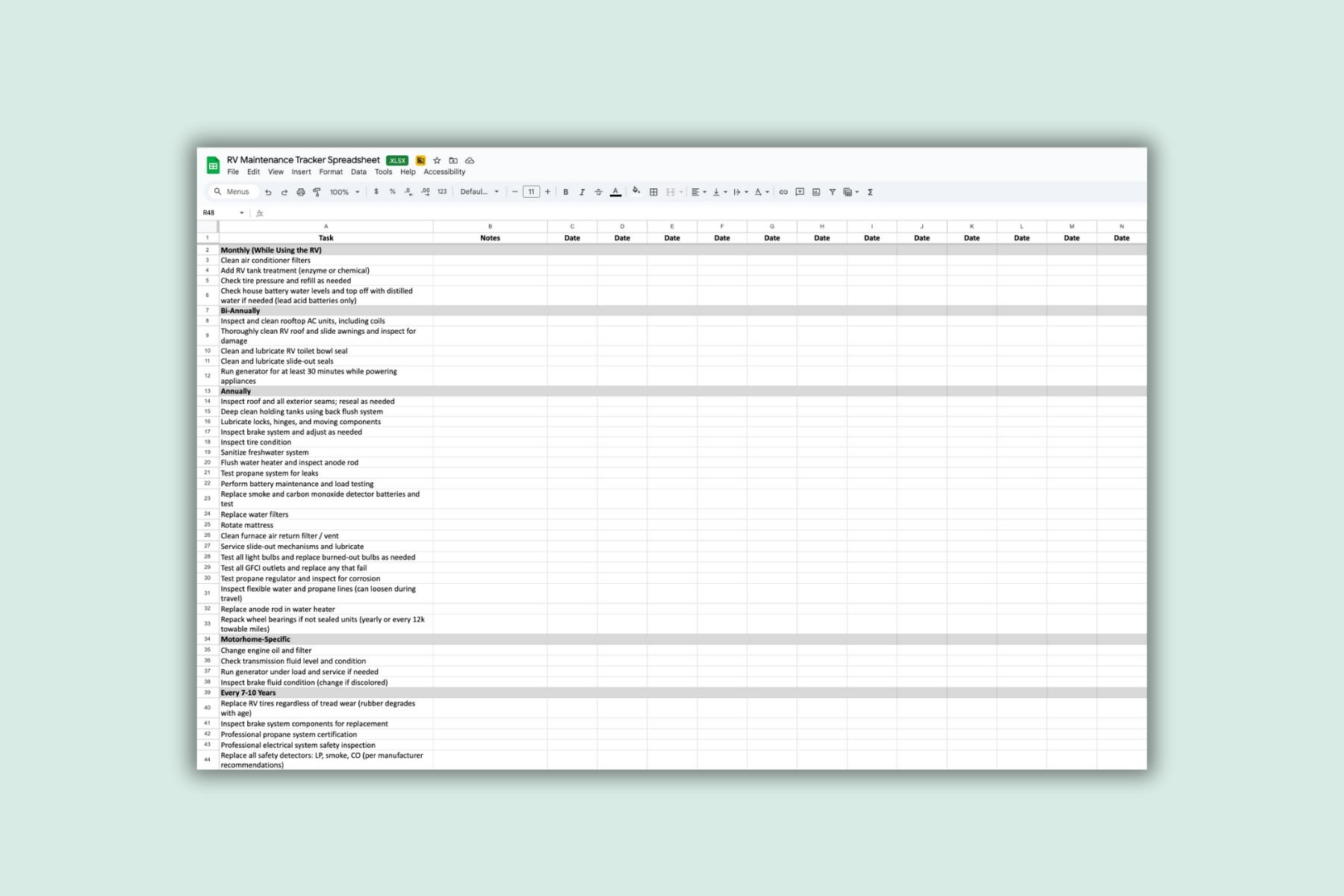Screen dimensions: 1344x896
Task: Open the borders tool
Action: [653, 192]
